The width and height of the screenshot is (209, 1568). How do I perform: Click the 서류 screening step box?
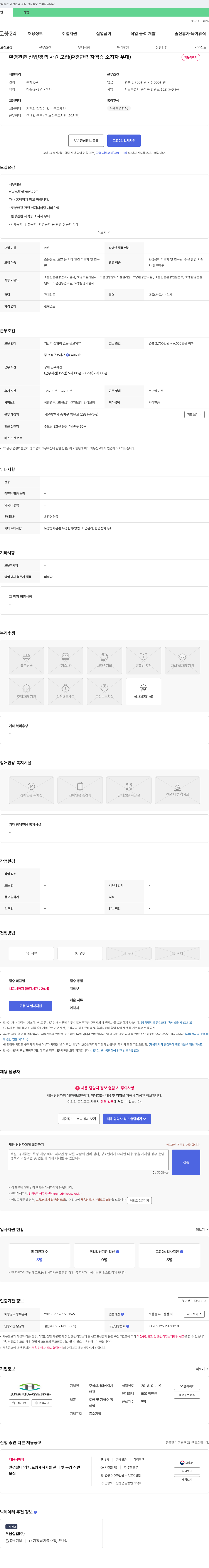coord(31,953)
